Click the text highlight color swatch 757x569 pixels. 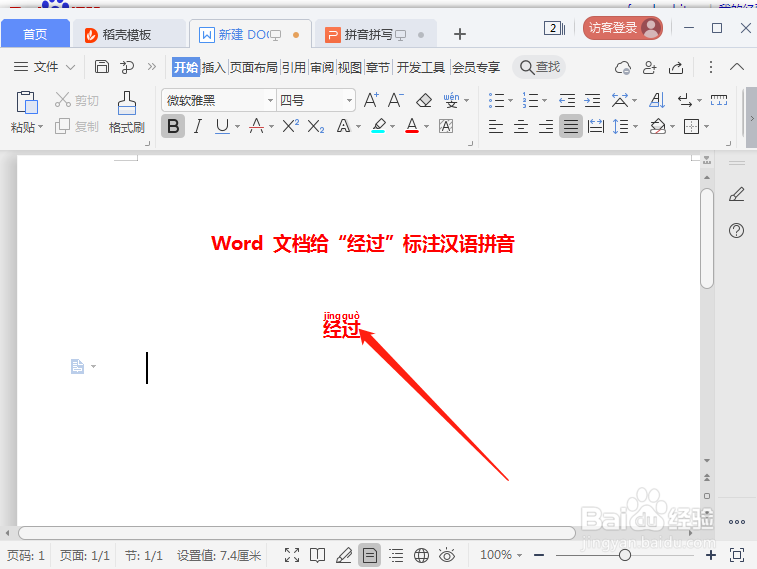[x=378, y=126]
